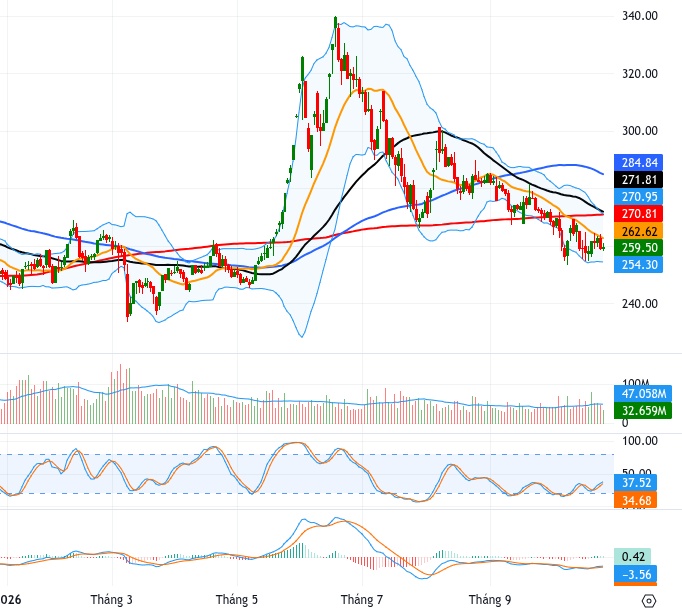
Task: Select Tháng 9 on the time axis
Action: 490,600
